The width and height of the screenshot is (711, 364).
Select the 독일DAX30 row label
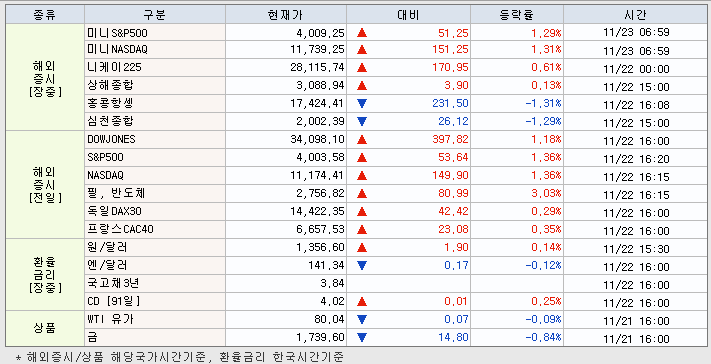point(114,211)
